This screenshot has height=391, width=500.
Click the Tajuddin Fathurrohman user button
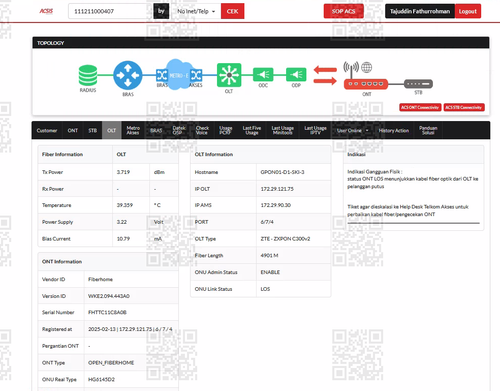(x=420, y=11)
